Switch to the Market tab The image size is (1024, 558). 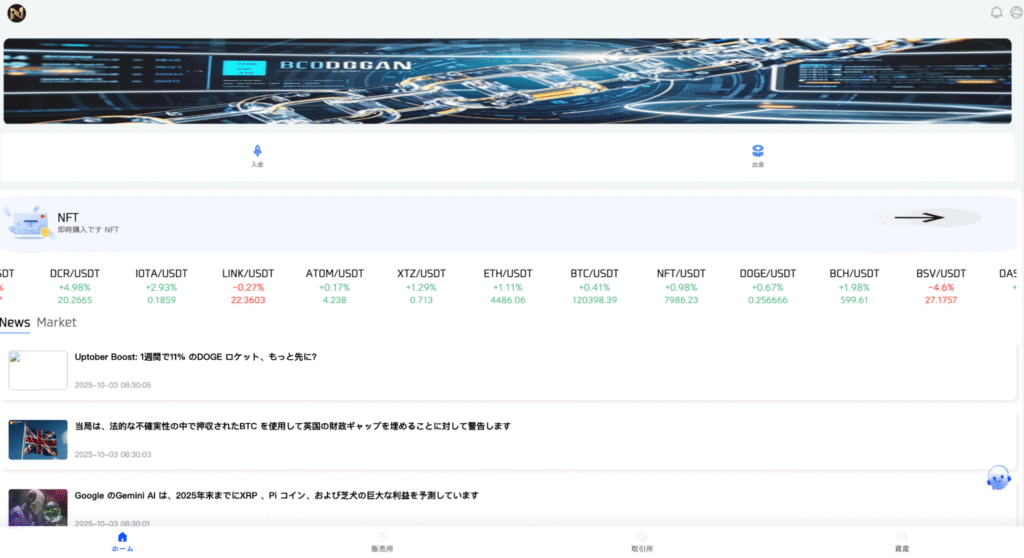click(x=56, y=322)
